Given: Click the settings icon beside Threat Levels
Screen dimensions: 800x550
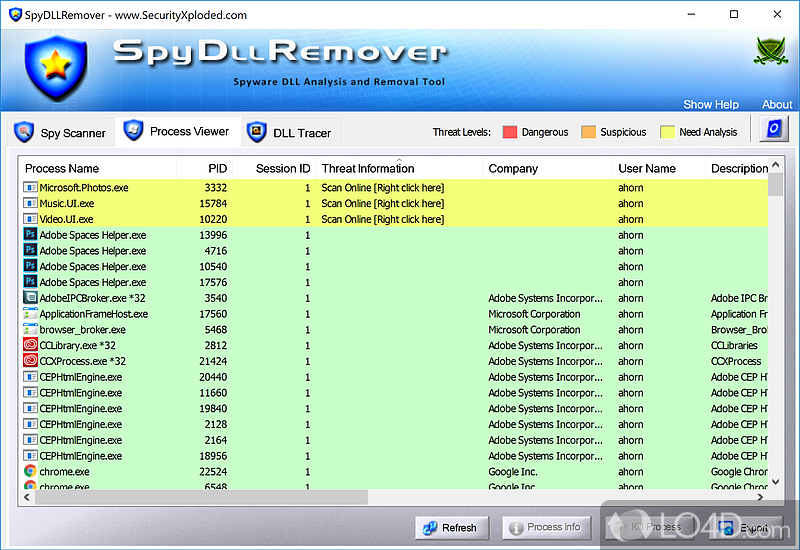Looking at the screenshot, I should coord(773,129).
